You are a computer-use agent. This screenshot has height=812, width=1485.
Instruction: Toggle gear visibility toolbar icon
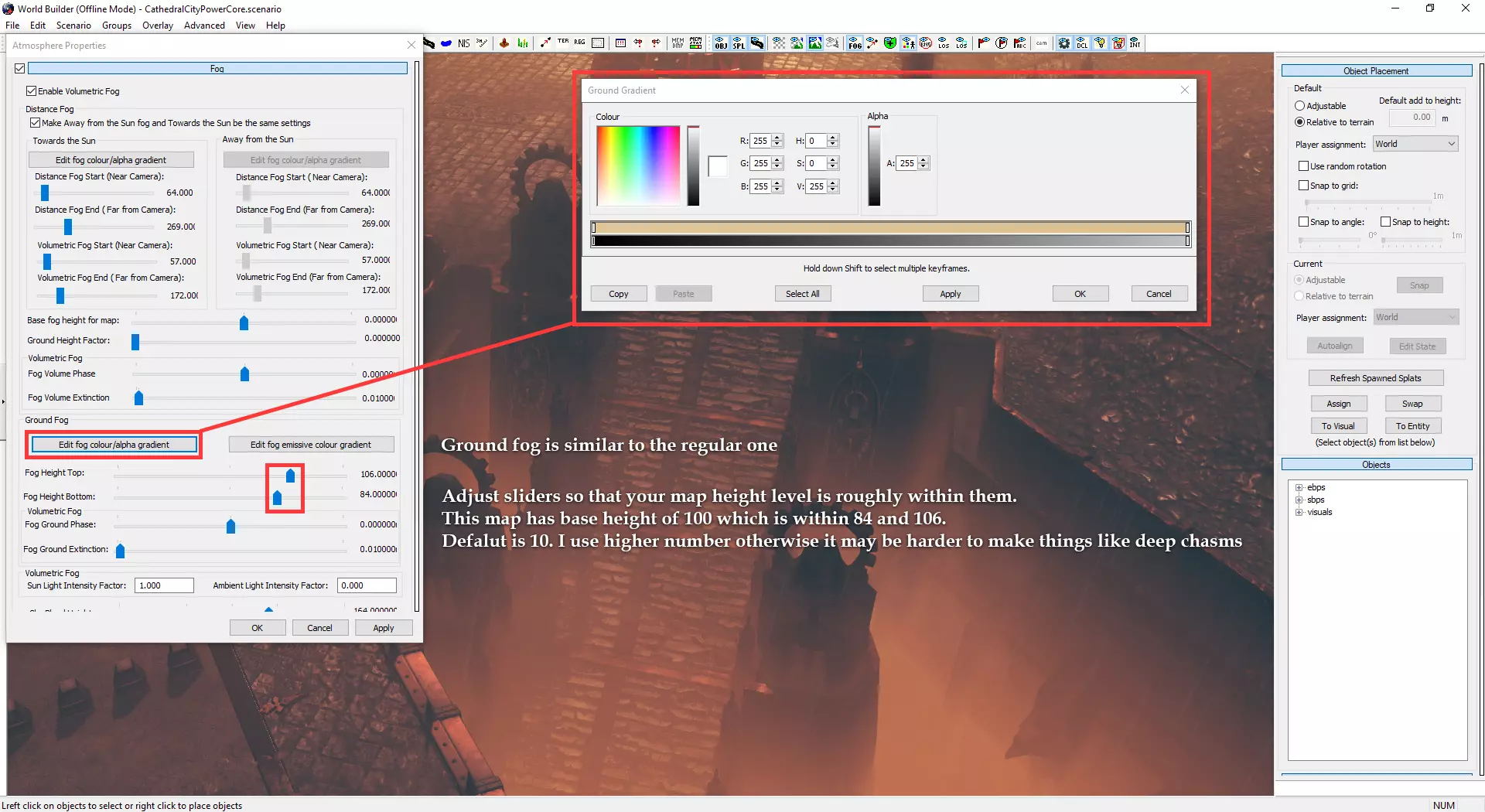[x=1064, y=43]
